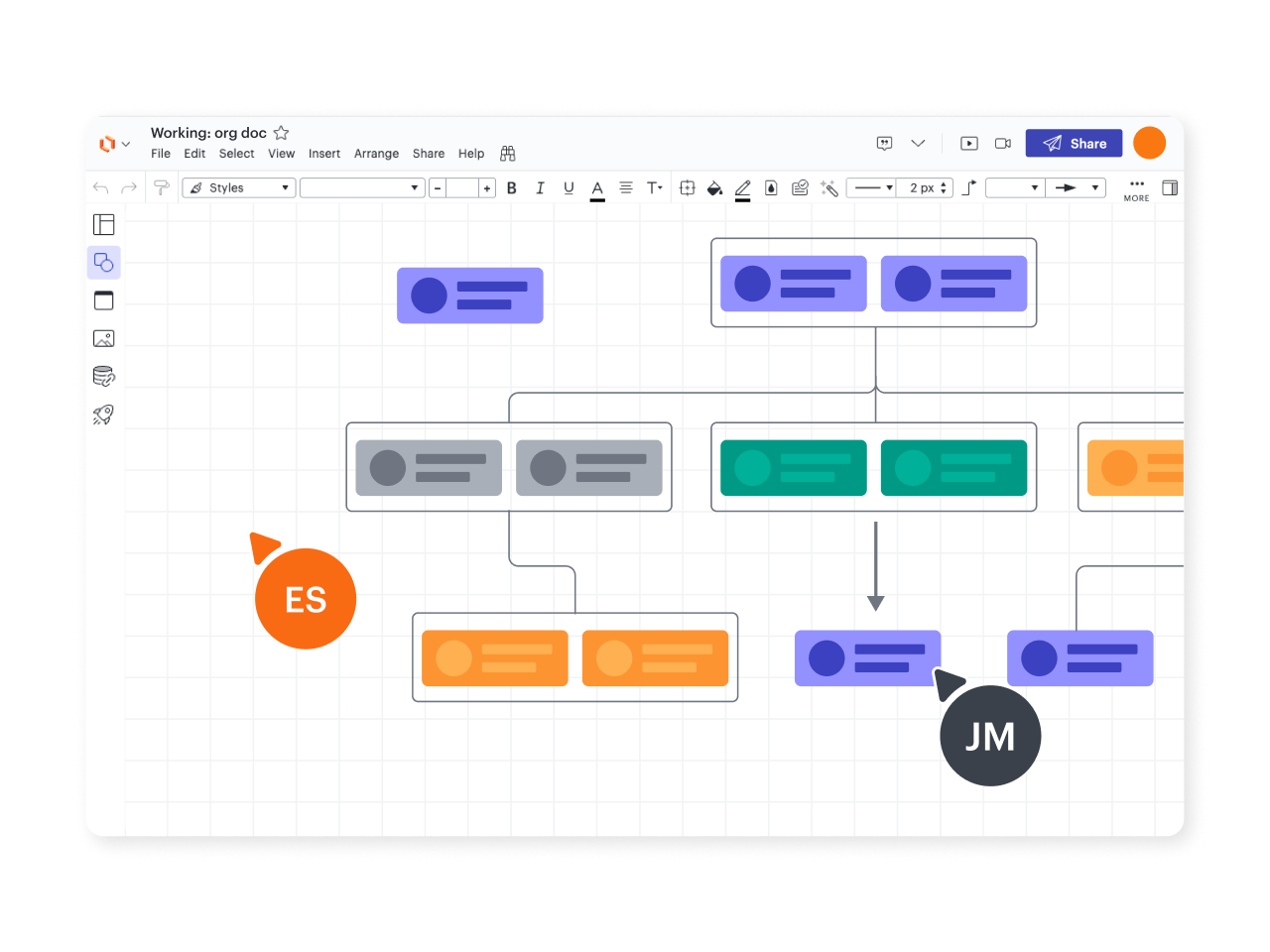Click MORE to show extra toolbar options

tap(1136, 189)
